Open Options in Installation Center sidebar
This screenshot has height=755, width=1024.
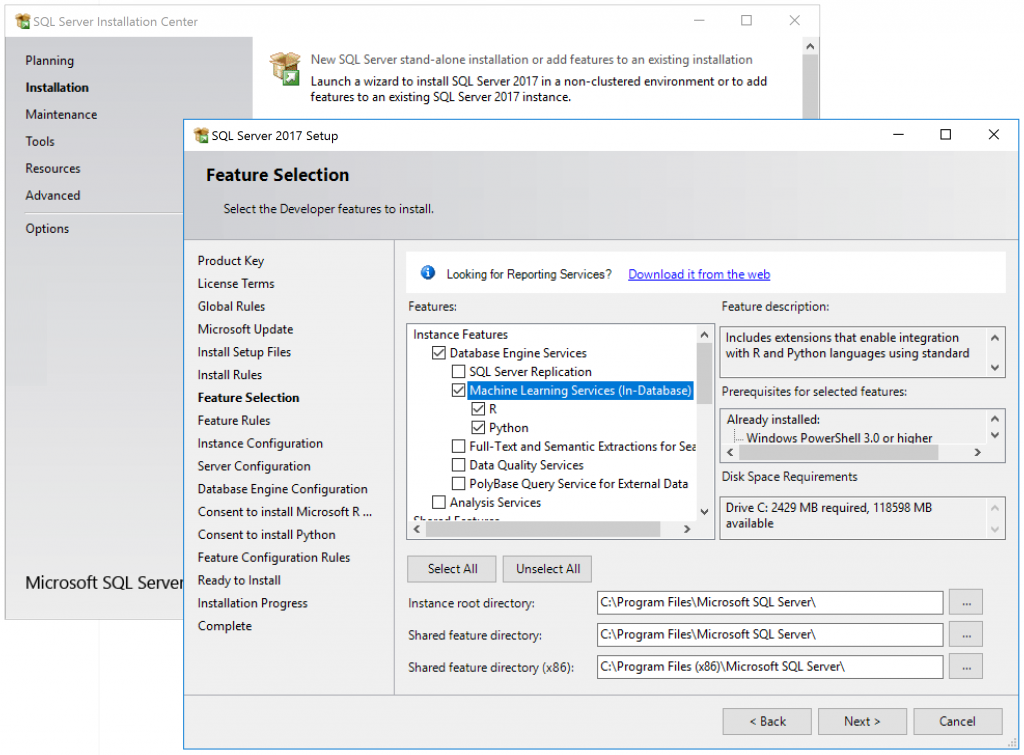47,229
